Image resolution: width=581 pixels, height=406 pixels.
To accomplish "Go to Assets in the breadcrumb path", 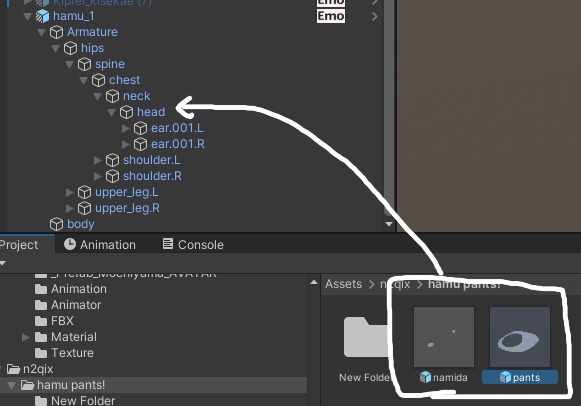I will click(343, 284).
